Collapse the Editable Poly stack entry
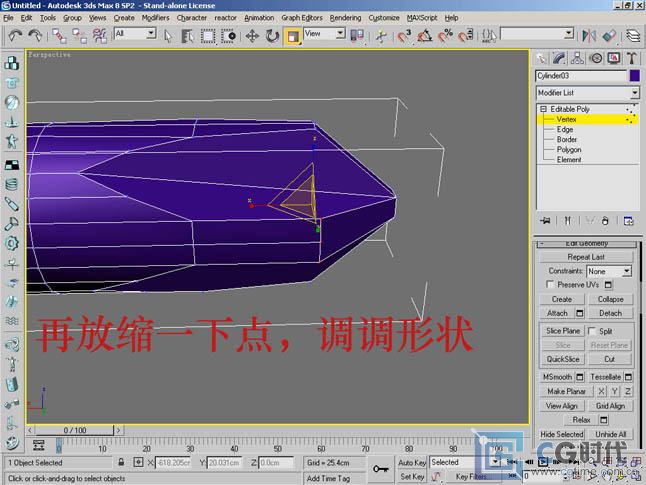The image size is (646, 485). [543, 109]
